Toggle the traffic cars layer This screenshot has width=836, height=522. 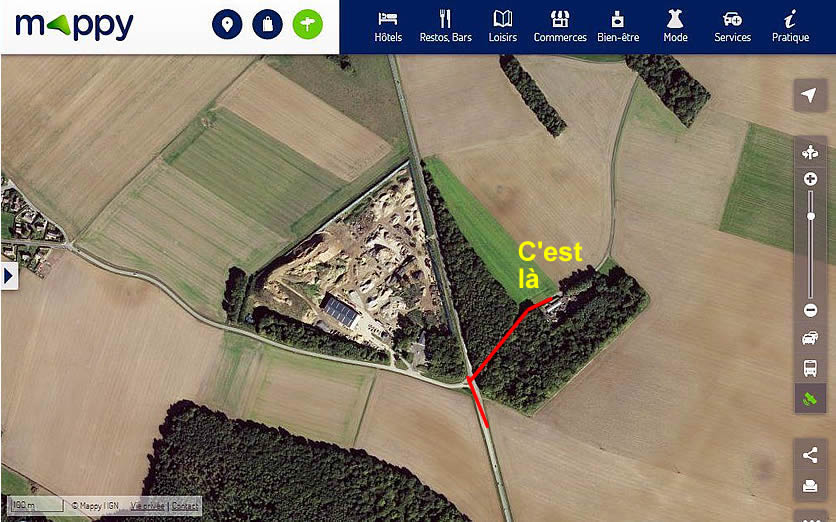[810, 338]
